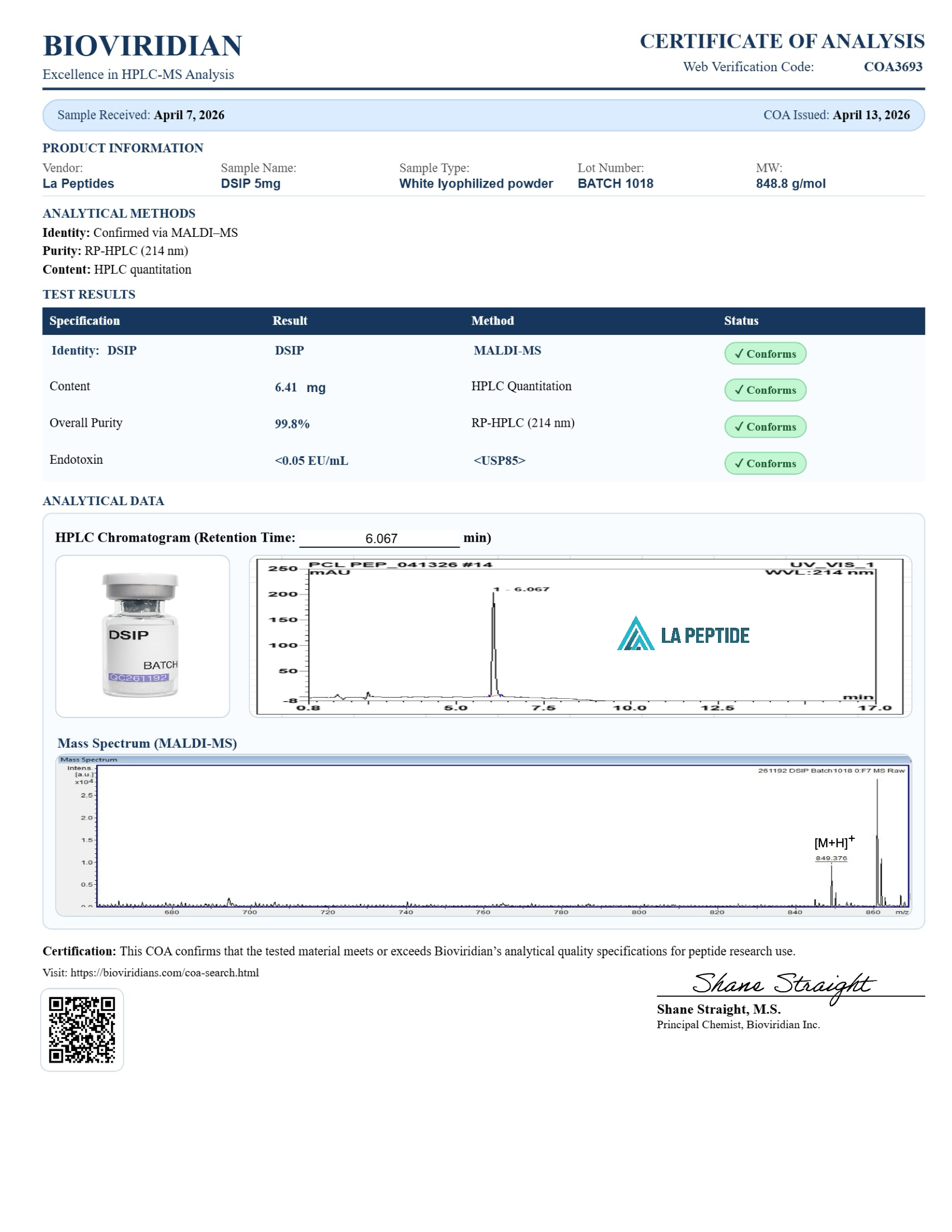
Task: Click the [M+H]+ mass peak annotation
Action: [x=834, y=842]
